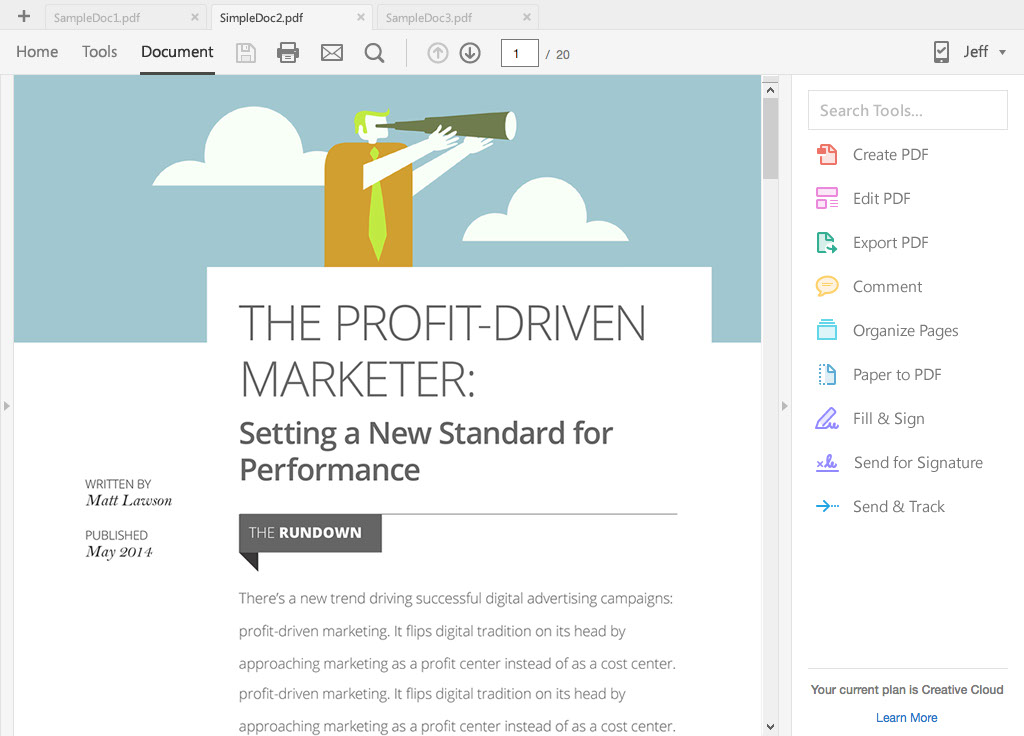The width and height of the screenshot is (1024, 736).
Task: Click the Search Tools input field
Action: point(907,110)
